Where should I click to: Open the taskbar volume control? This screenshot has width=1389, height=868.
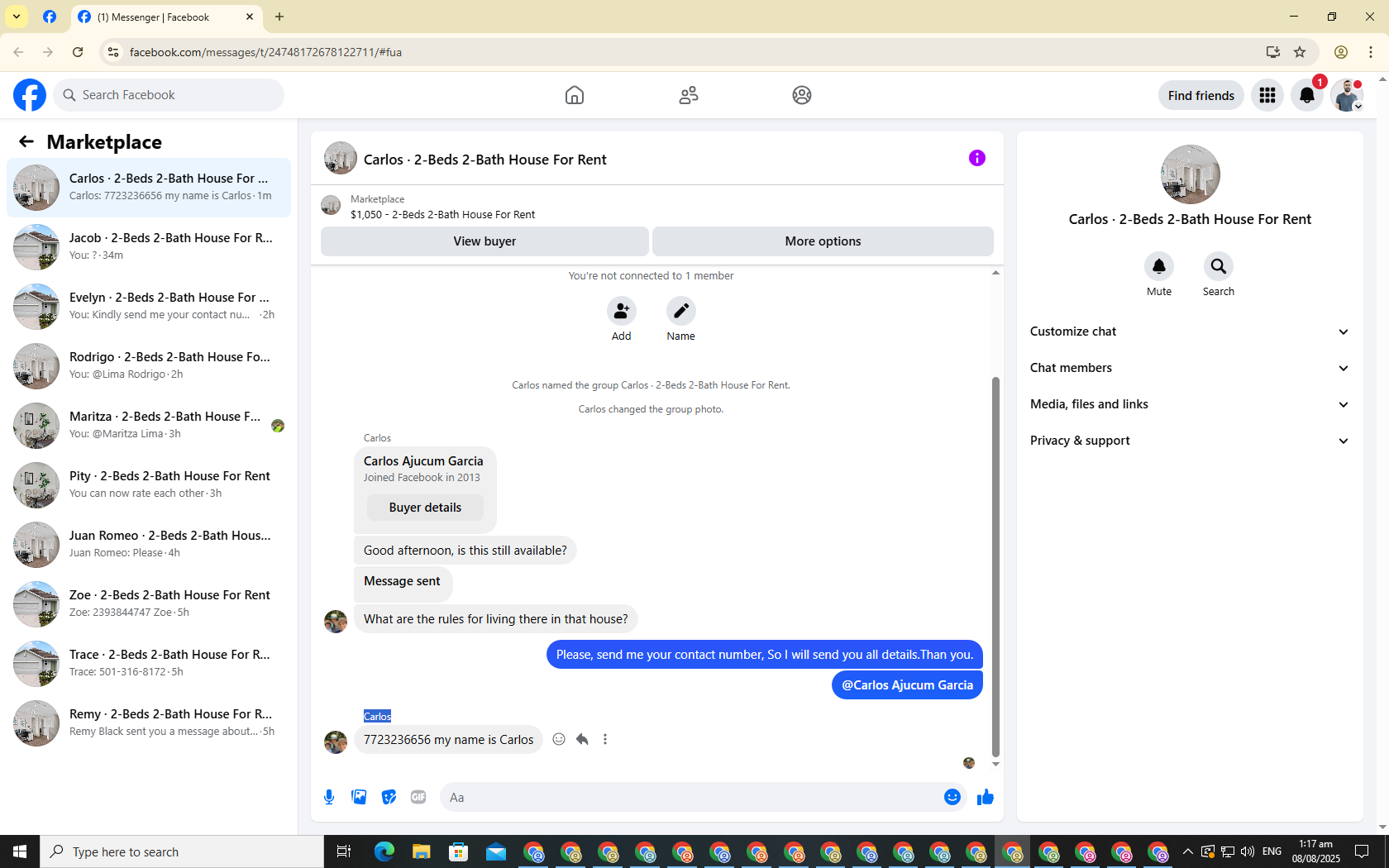click(1248, 851)
